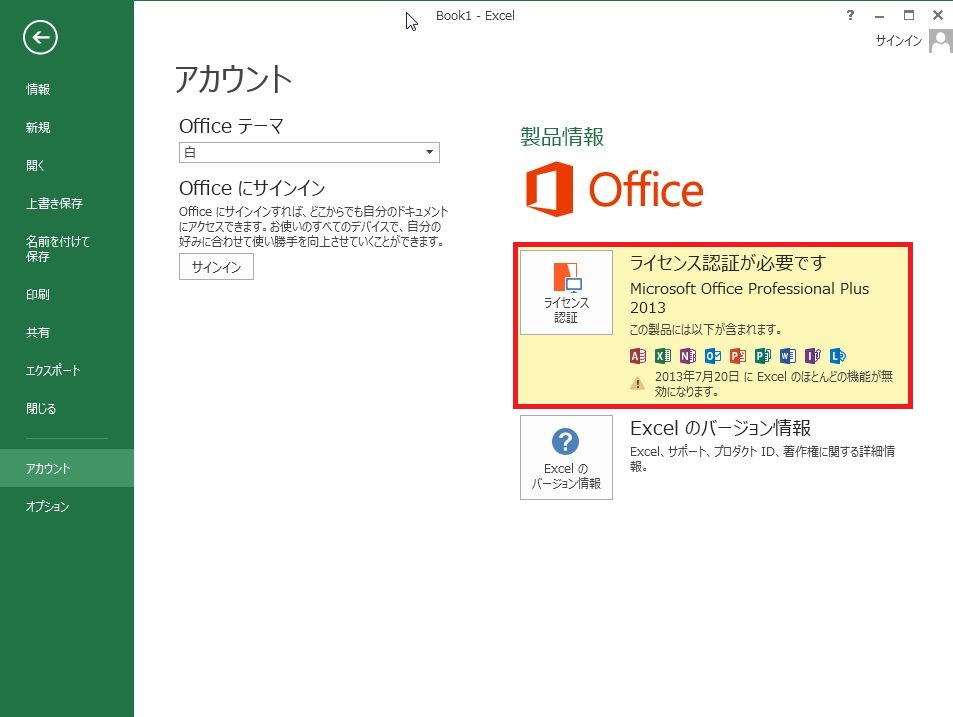Click the ライセンス認証 button
Screen dimensions: 953x717
(566, 292)
